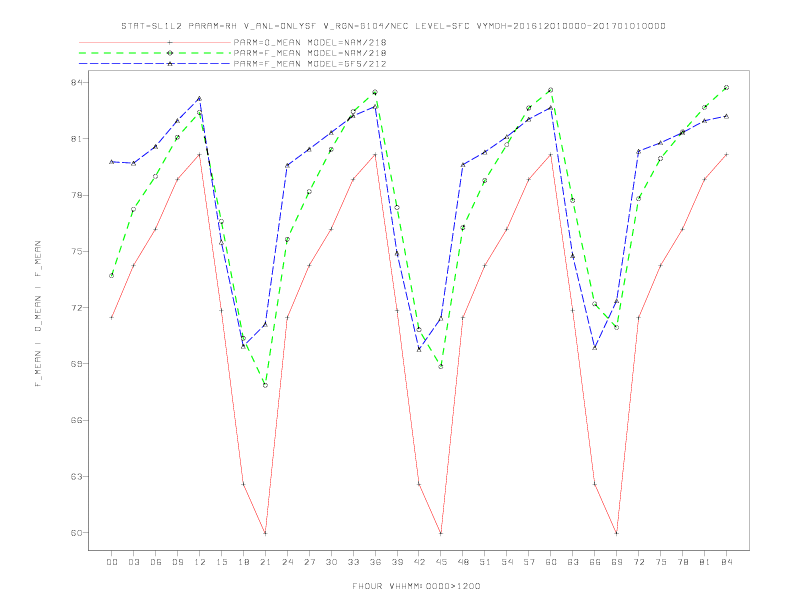The image size is (792, 612).
Task: Click the red plus marker in legend
Action: click(170, 42)
